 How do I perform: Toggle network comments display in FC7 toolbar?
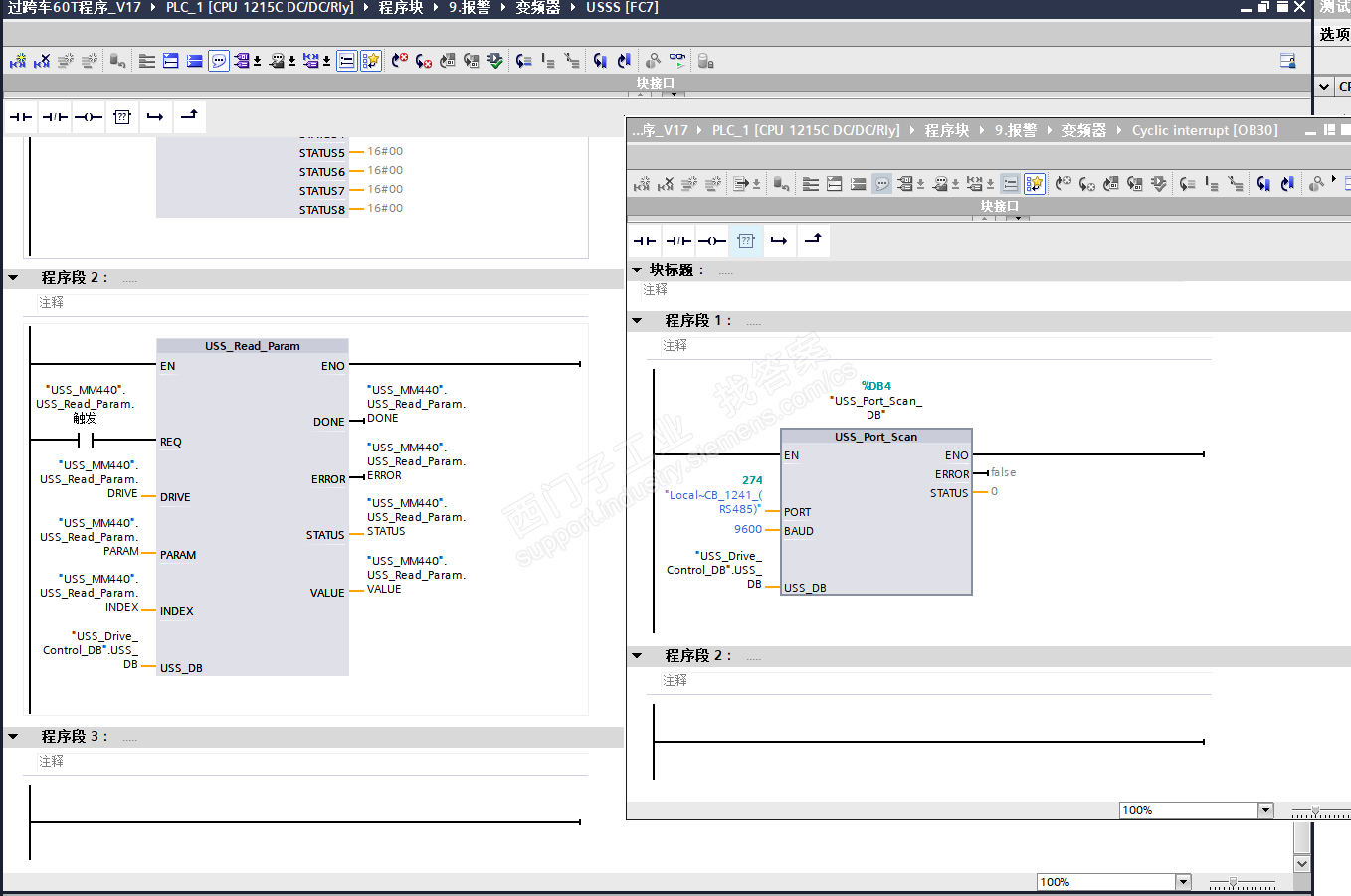coord(219,61)
